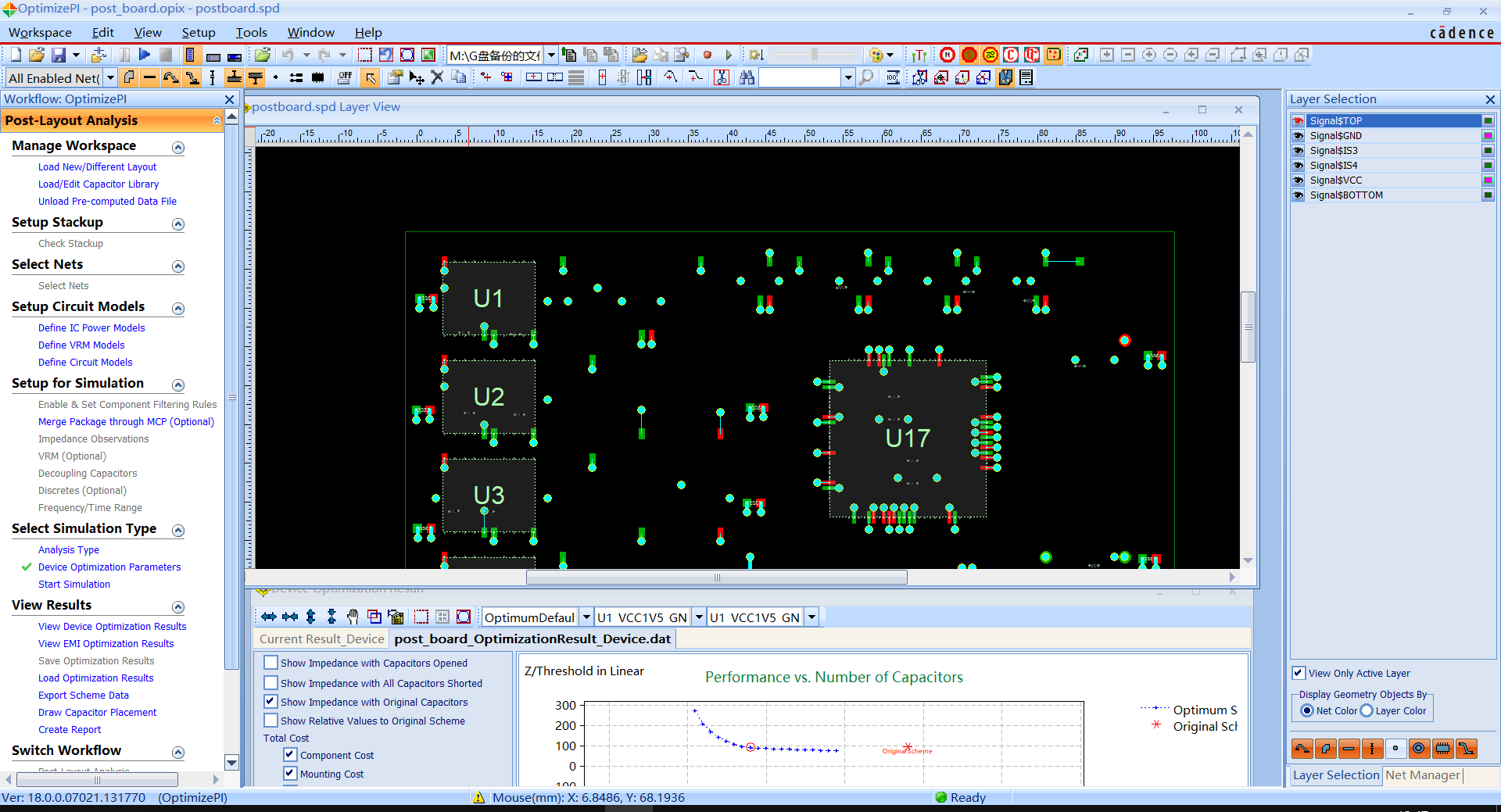
Task: Select the arrow pointer tool
Action: [371, 77]
